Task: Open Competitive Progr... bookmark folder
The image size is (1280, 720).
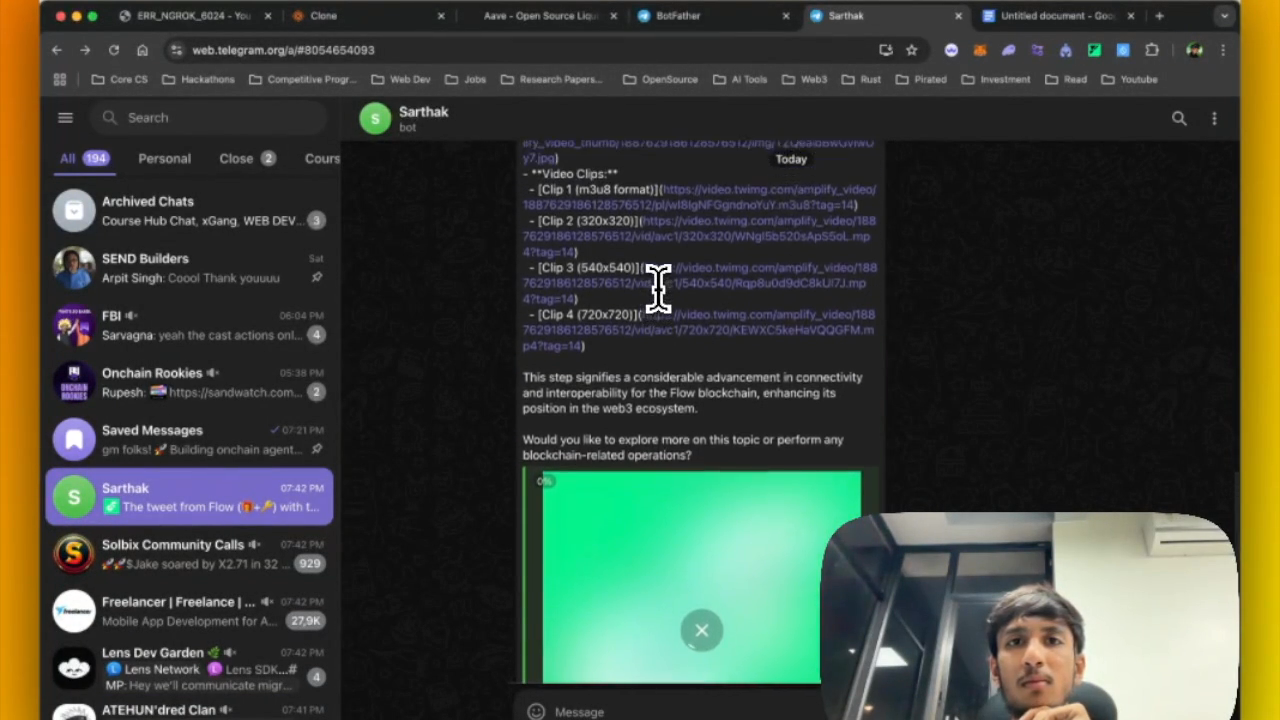Action: point(301,80)
